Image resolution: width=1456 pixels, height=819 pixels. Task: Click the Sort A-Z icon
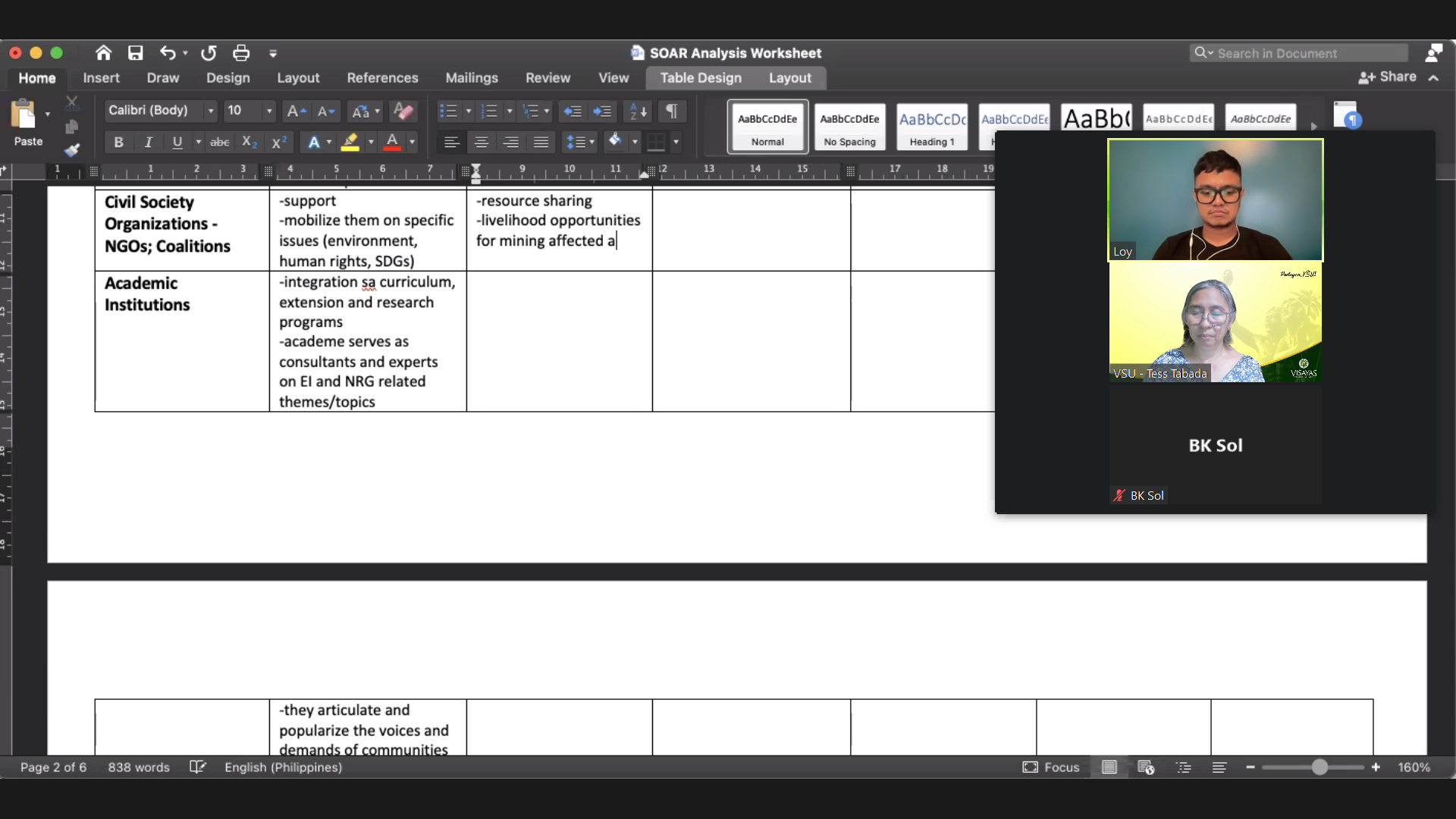click(639, 111)
